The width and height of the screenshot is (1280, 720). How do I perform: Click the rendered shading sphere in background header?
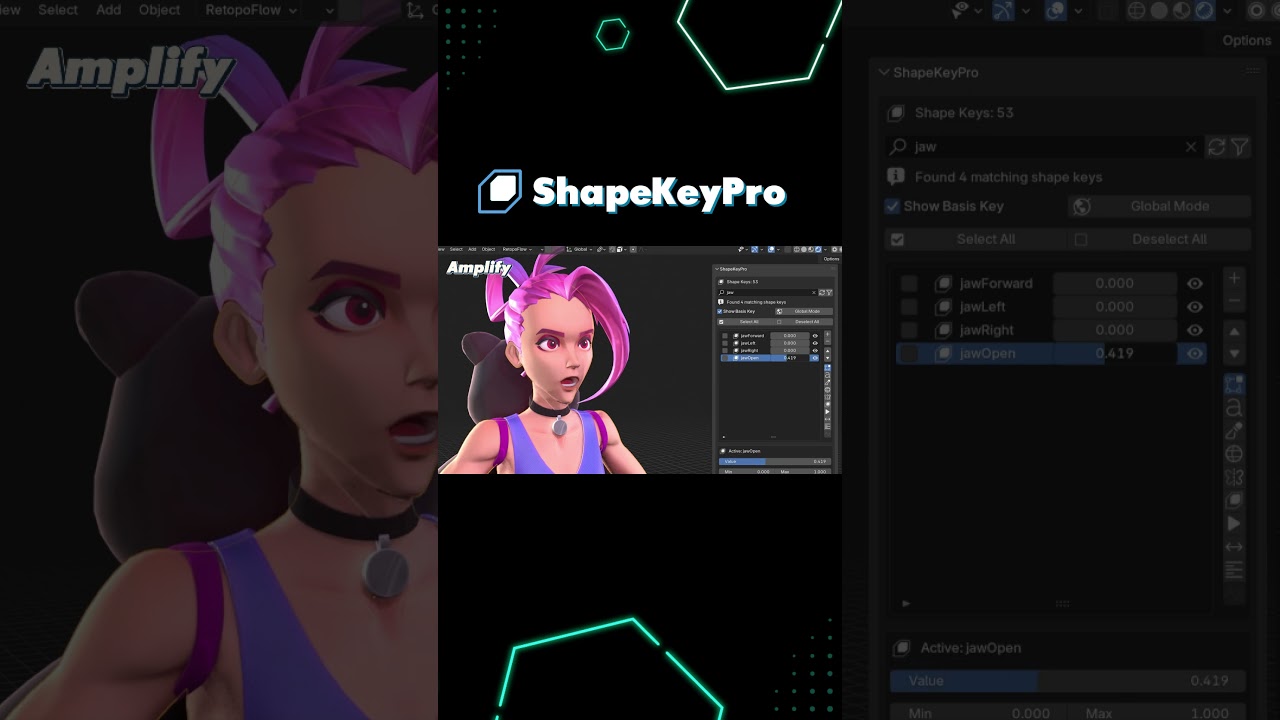coord(1205,11)
